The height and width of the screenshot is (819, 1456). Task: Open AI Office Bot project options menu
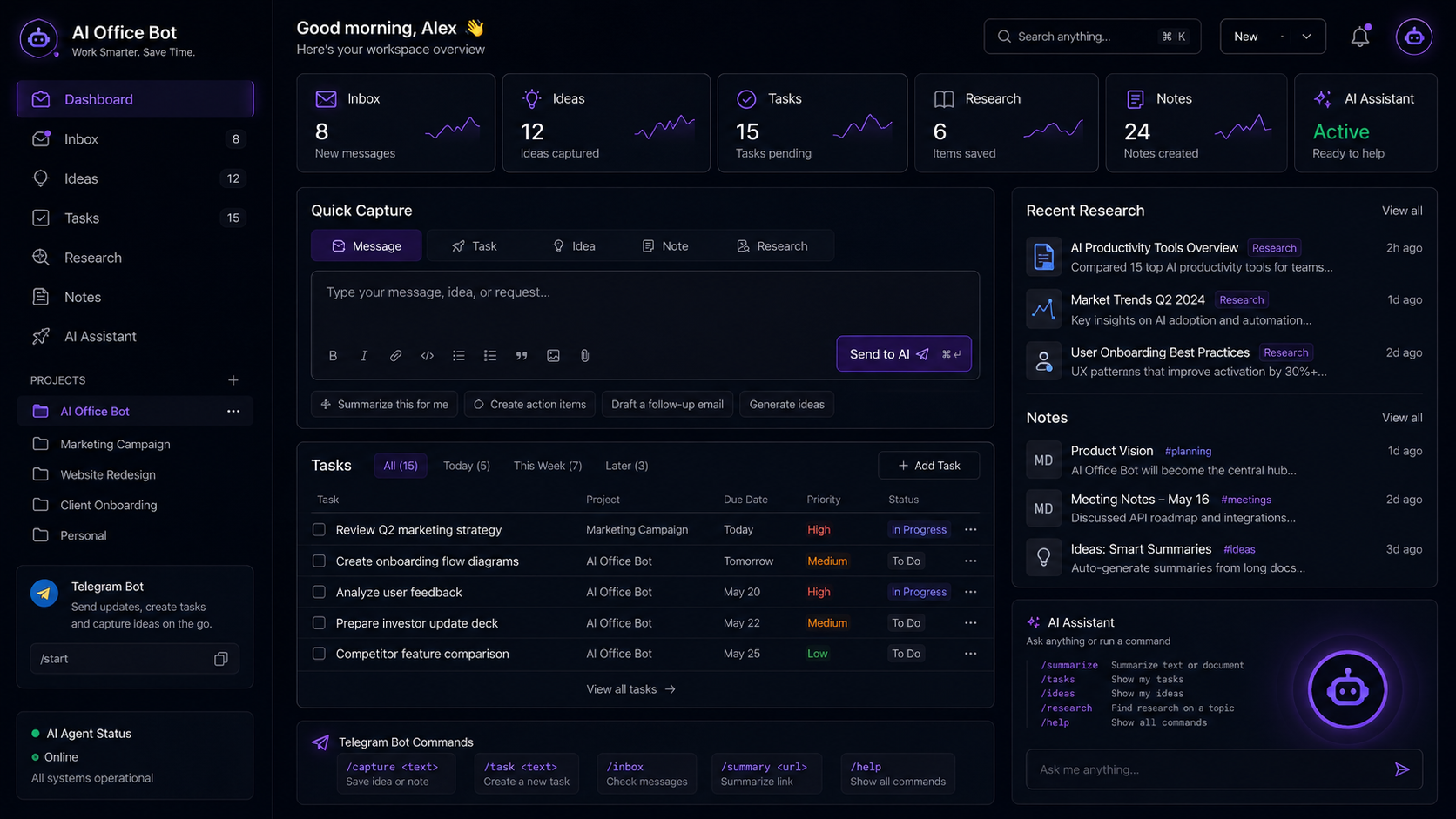(x=233, y=411)
